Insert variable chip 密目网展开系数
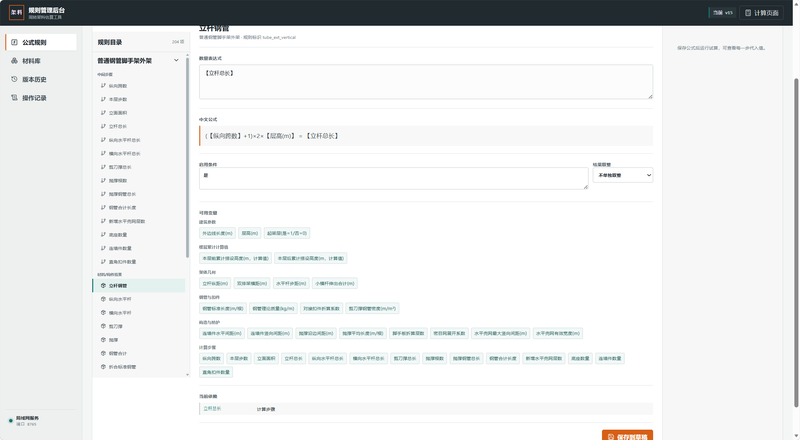 coord(449,333)
